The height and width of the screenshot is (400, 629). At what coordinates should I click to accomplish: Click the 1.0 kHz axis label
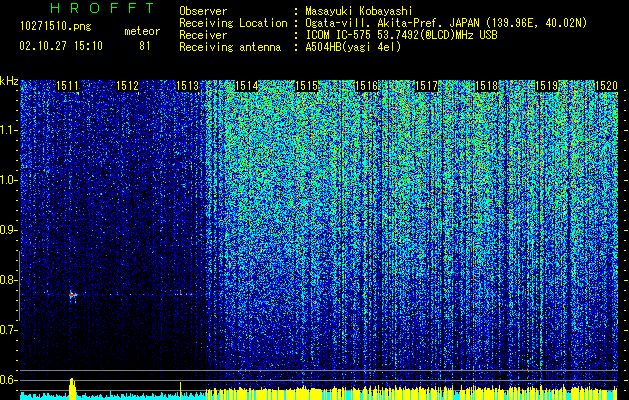pos(9,180)
